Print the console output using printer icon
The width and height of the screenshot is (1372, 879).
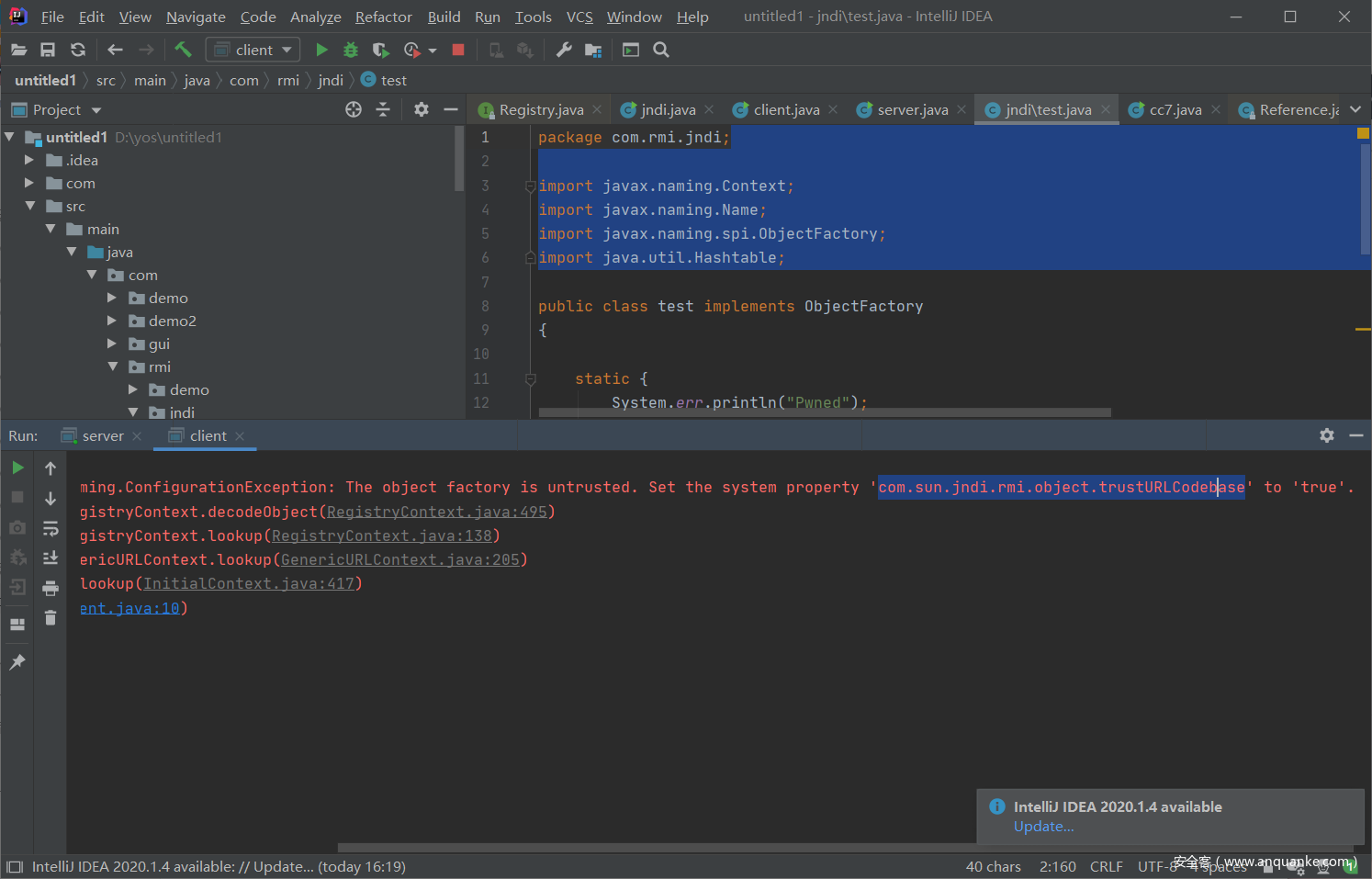[x=51, y=588]
